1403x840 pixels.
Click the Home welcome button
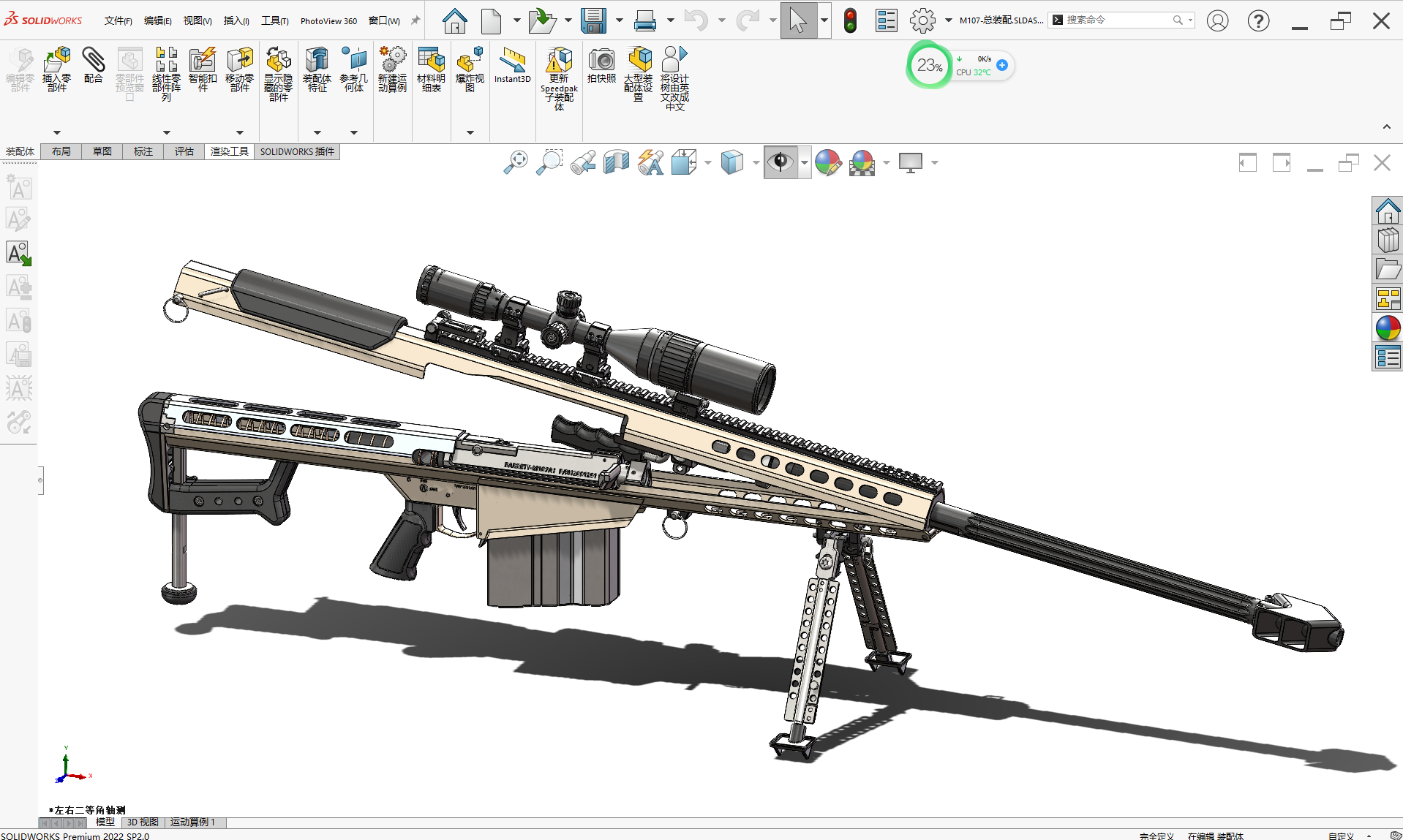pos(454,20)
